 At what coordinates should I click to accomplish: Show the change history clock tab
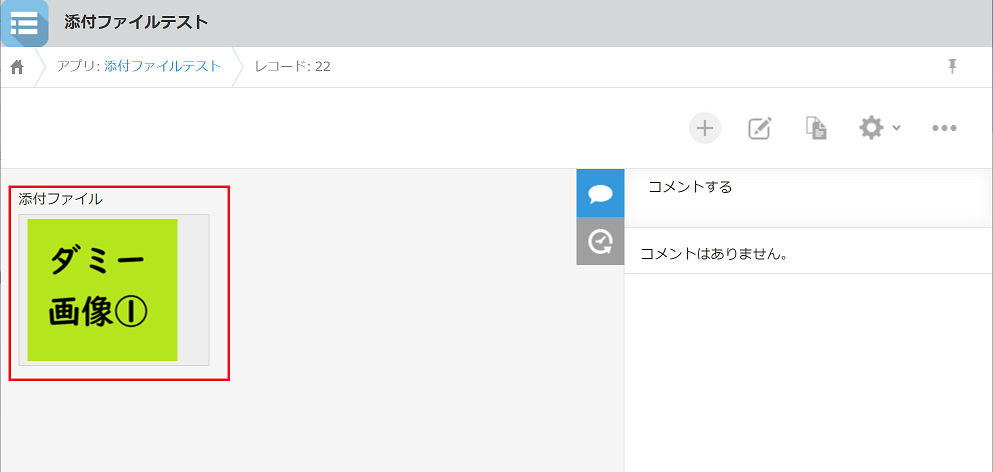600,241
